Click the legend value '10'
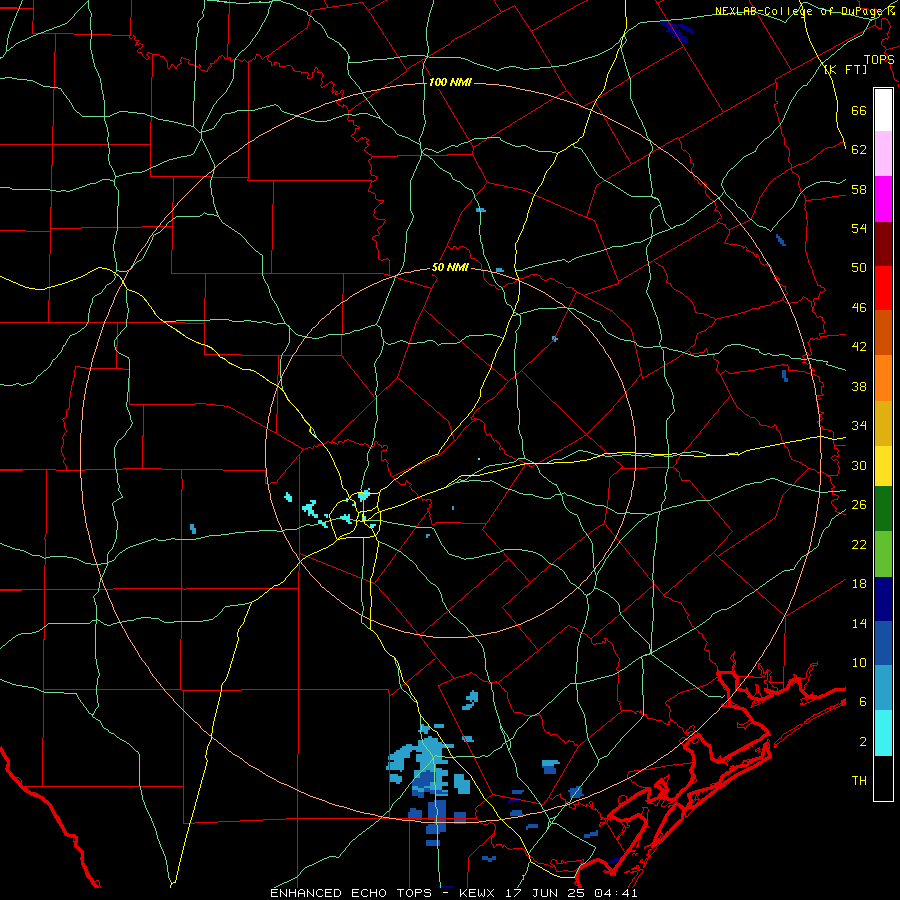Viewport: 900px width, 900px height. point(859,662)
